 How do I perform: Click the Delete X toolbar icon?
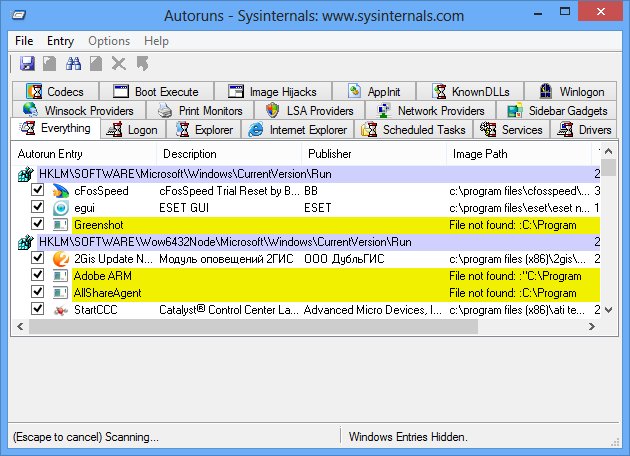[x=119, y=63]
